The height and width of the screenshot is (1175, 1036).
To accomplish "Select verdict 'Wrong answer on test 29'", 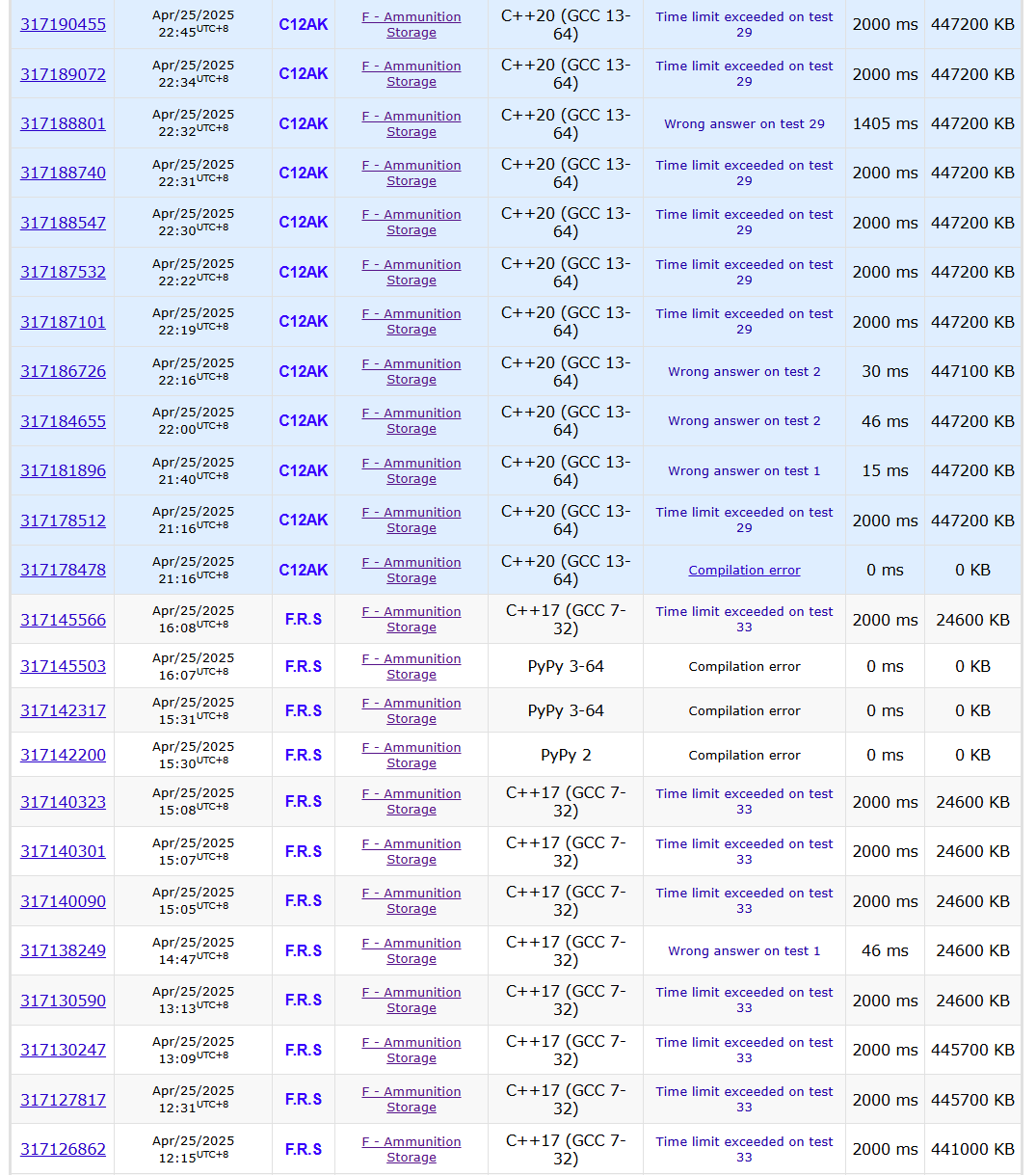I will (744, 123).
